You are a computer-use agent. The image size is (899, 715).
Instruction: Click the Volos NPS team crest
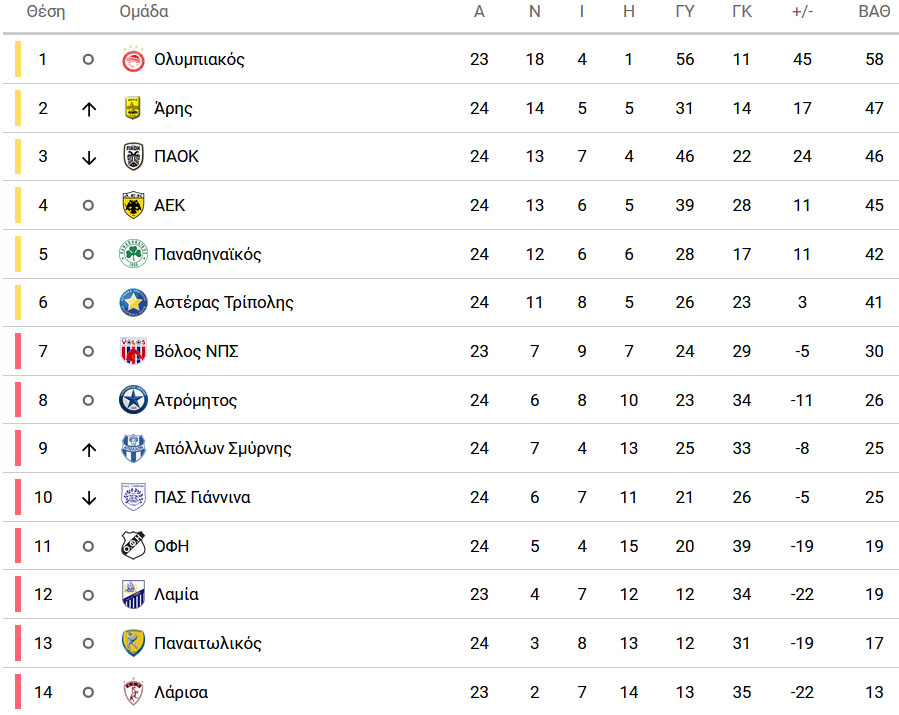133,351
